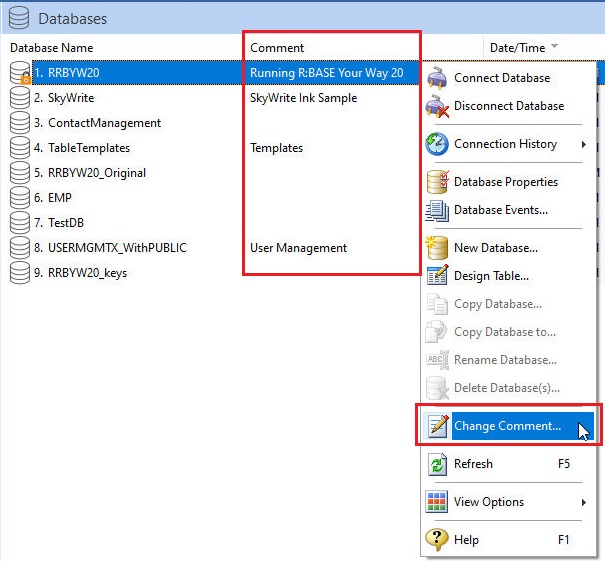This screenshot has width=605, height=561.
Task: Click the database icon next to TestDB
Action: pos(20,223)
